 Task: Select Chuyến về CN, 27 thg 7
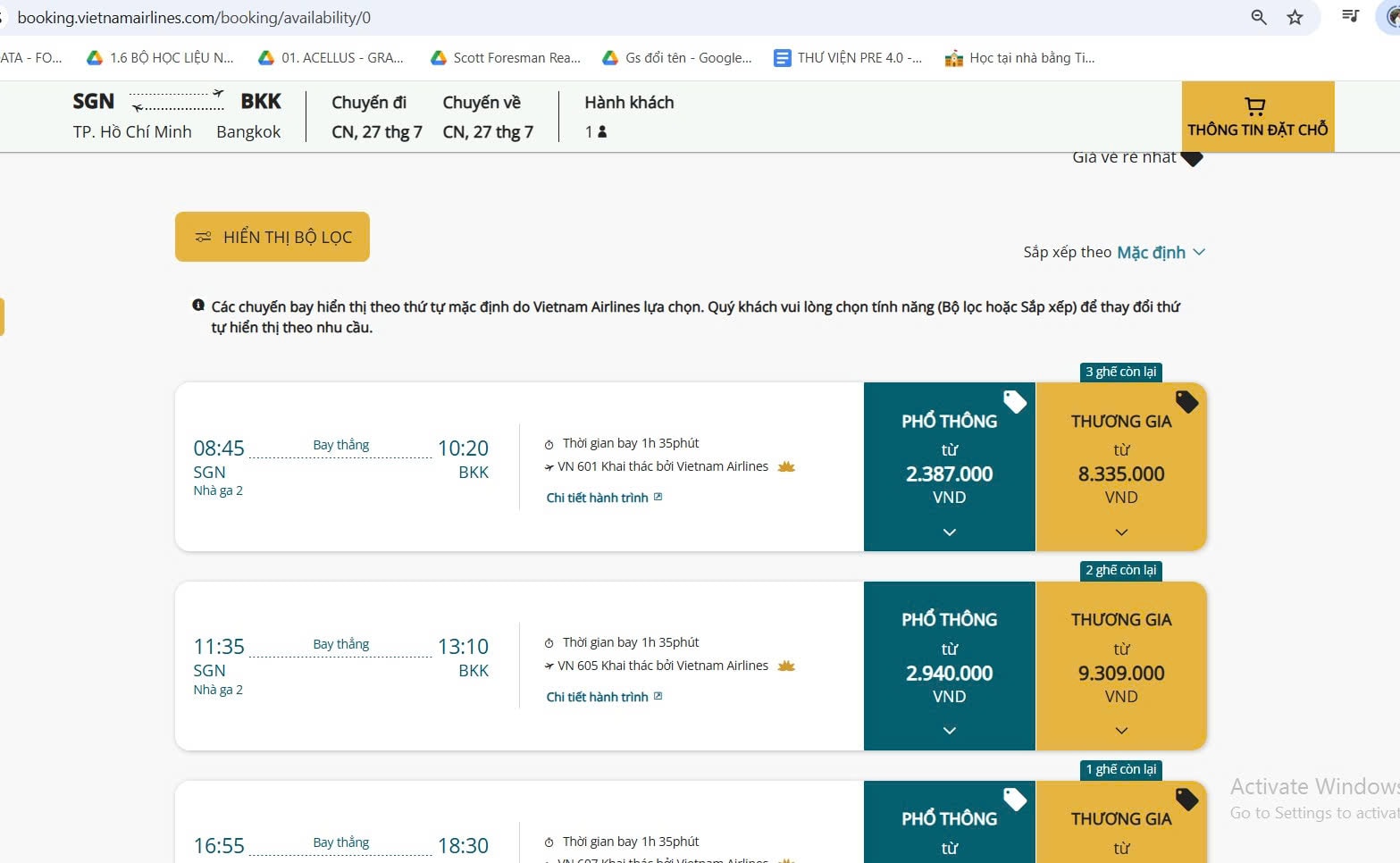coord(488,117)
